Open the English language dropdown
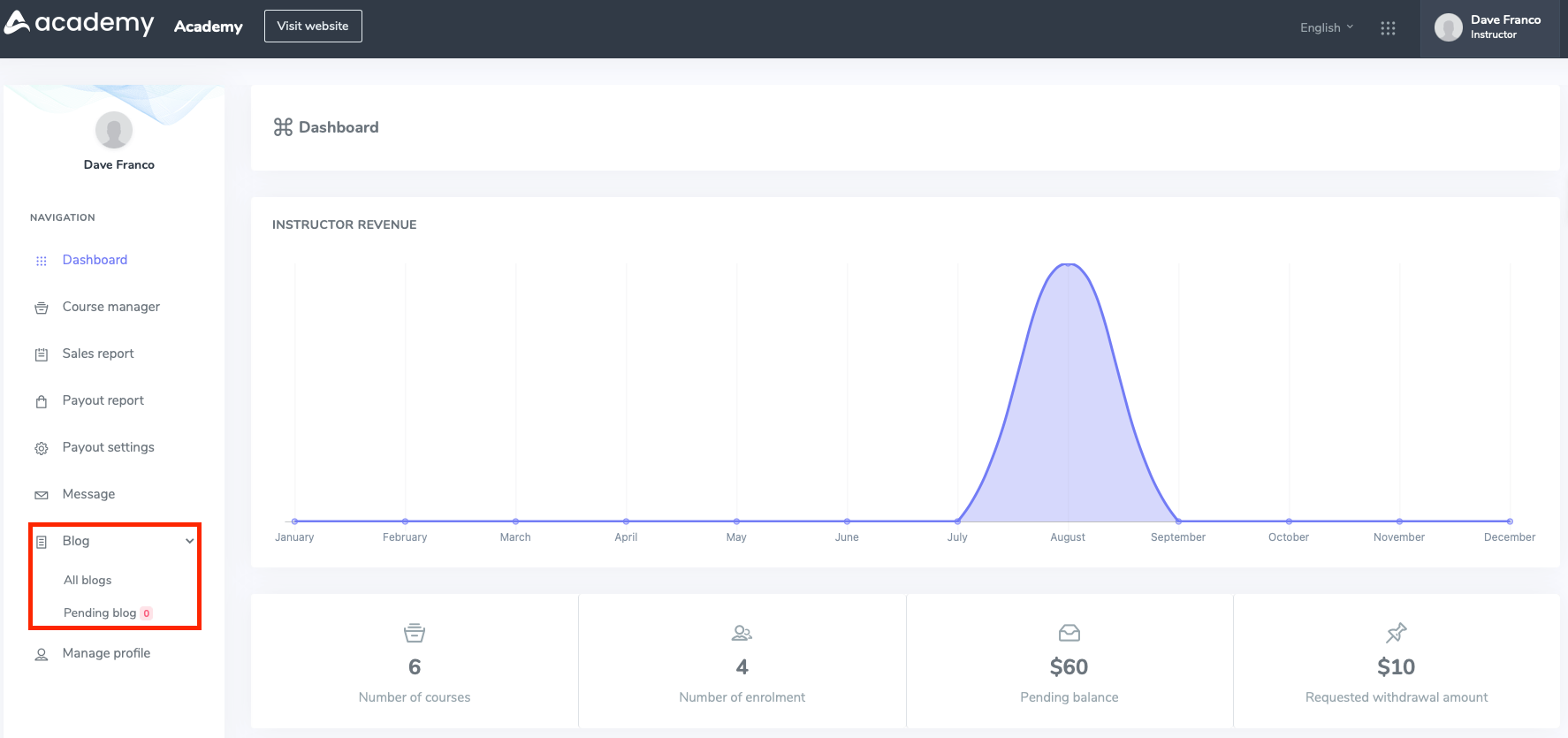 (x=1326, y=28)
